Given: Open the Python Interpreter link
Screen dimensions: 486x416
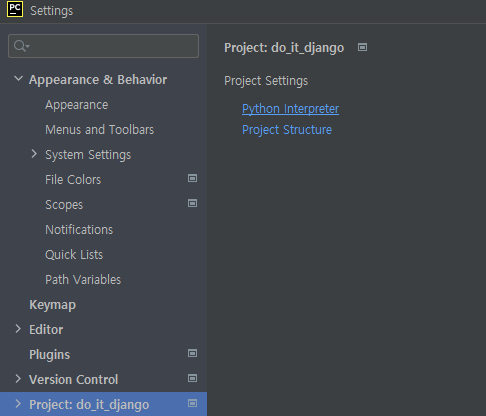Looking at the screenshot, I should [x=290, y=109].
